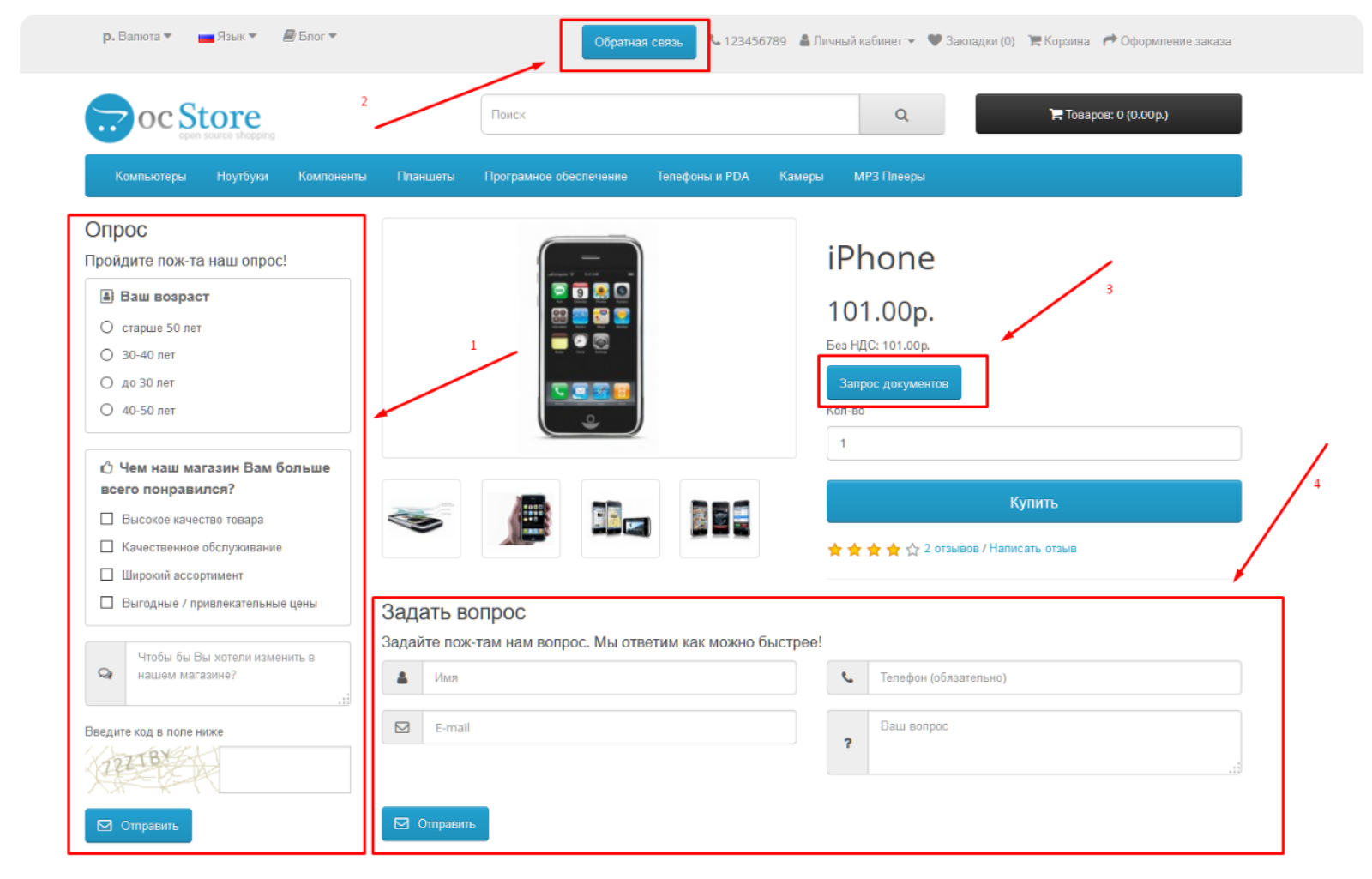
Task: Click the heart Закладки wishlist icon
Action: [935, 40]
